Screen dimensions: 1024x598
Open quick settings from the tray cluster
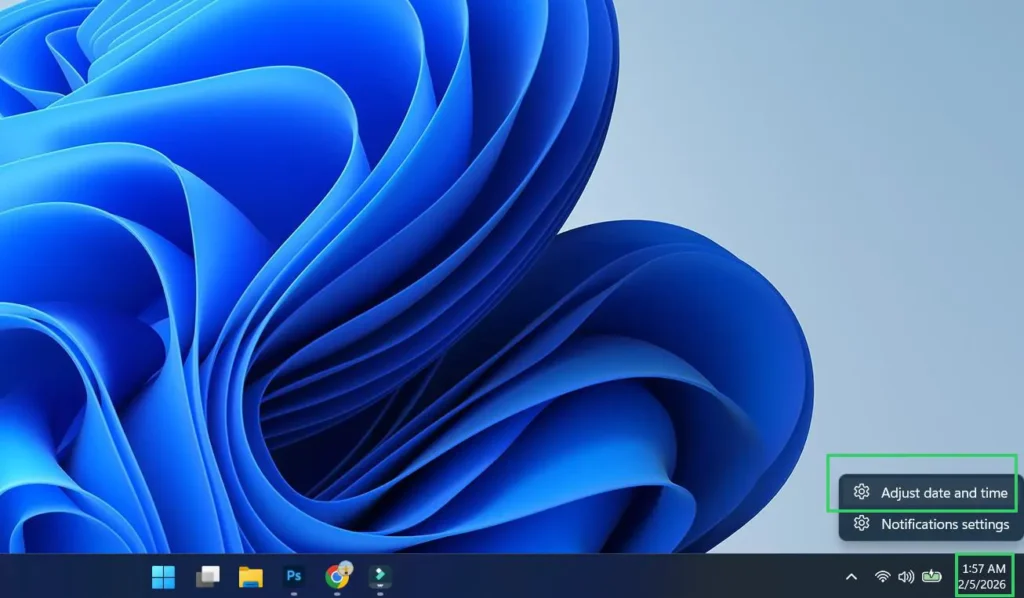pos(906,576)
